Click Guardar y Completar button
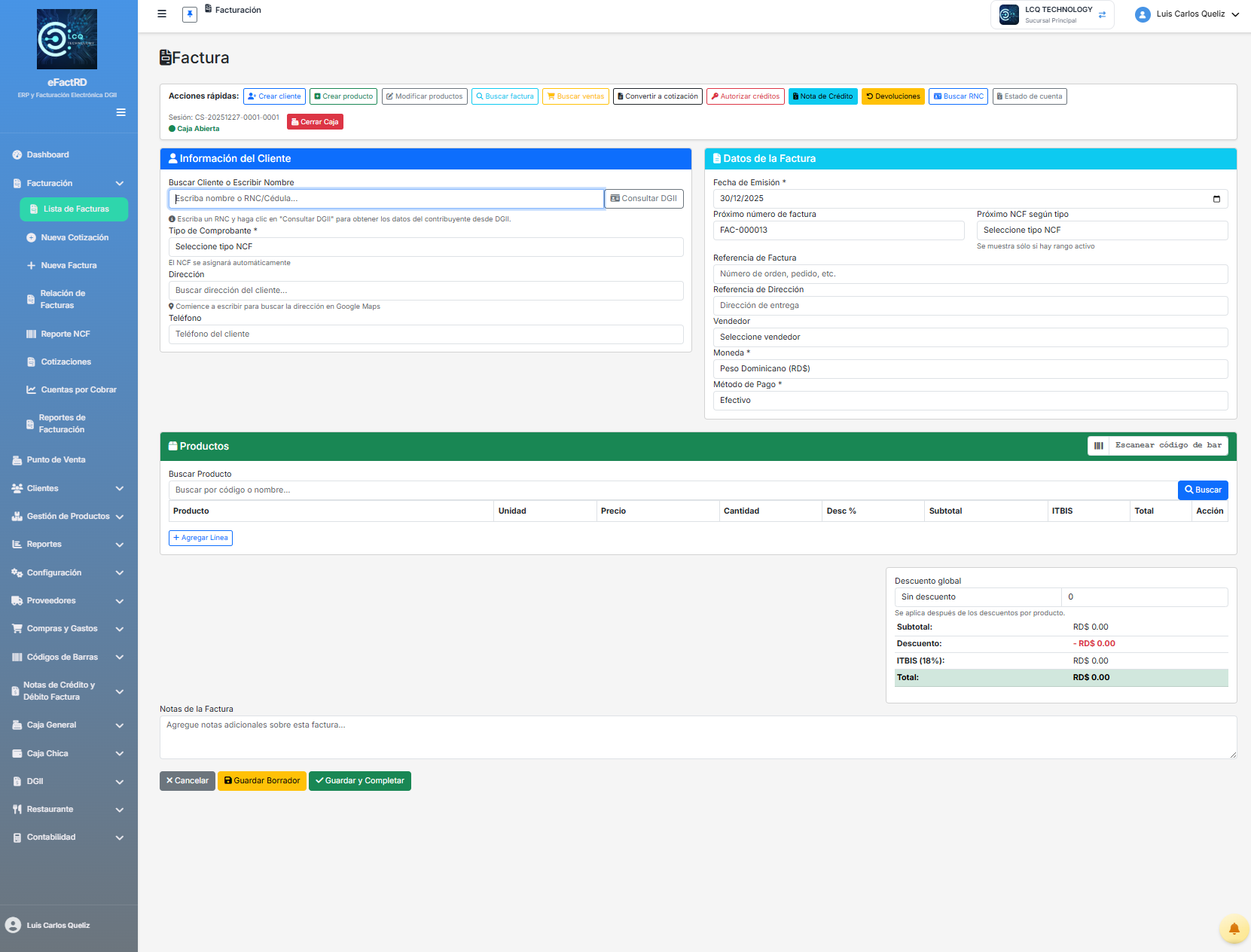The width and height of the screenshot is (1251, 952). (x=359, y=781)
